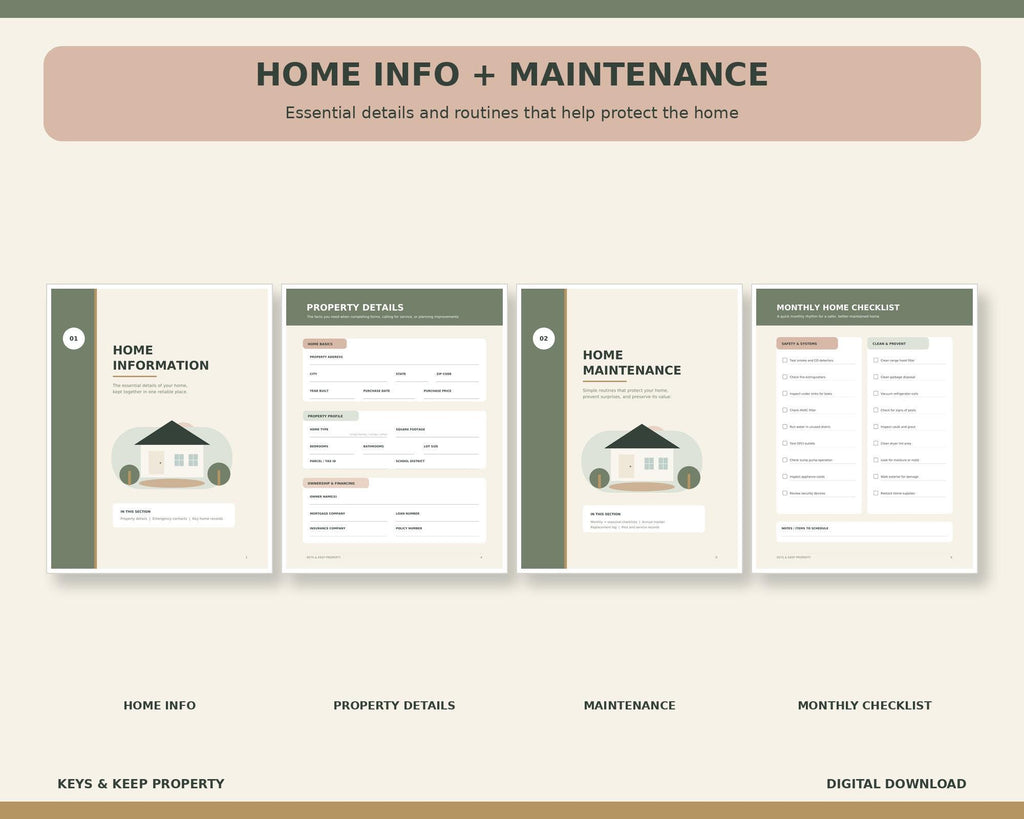The image size is (1024, 819).
Task: Click the Owner Name(s) field
Action: pos(394,500)
